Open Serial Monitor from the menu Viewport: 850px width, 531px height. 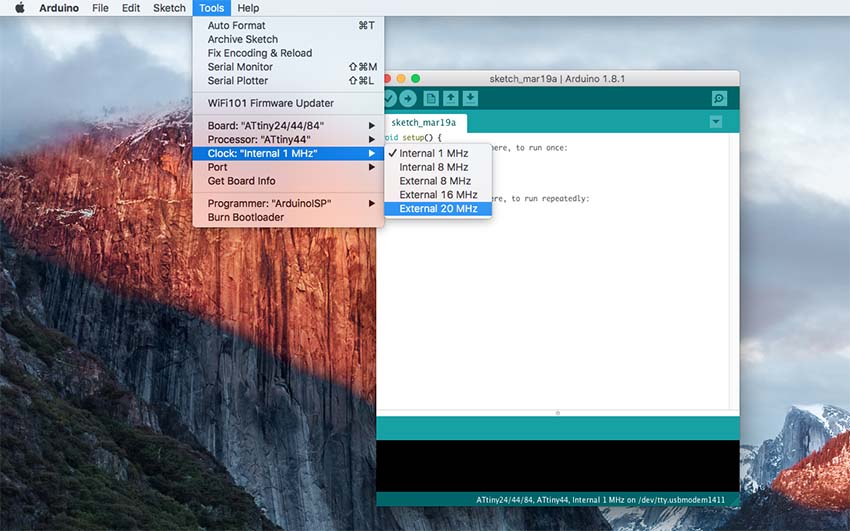click(x=288, y=67)
